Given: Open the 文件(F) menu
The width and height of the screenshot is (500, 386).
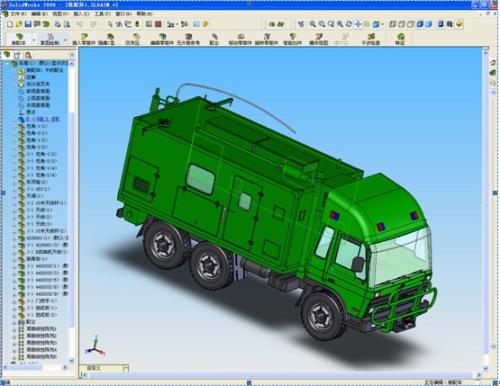Looking at the screenshot, I should (18, 14).
